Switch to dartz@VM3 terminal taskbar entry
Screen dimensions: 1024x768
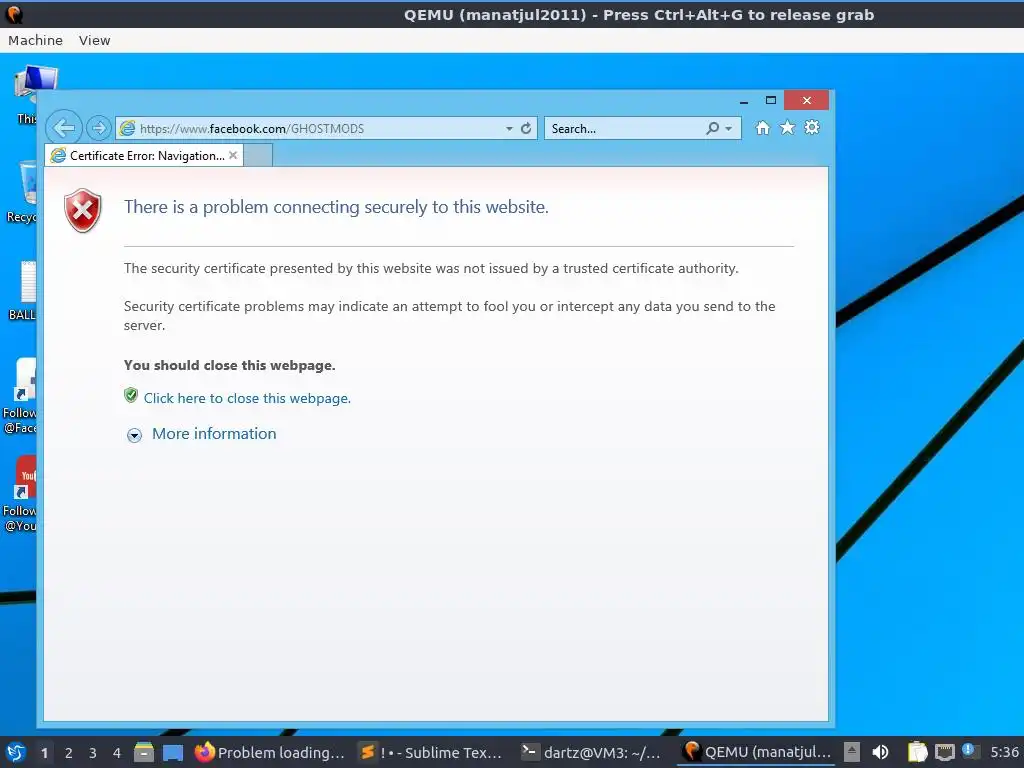592,752
